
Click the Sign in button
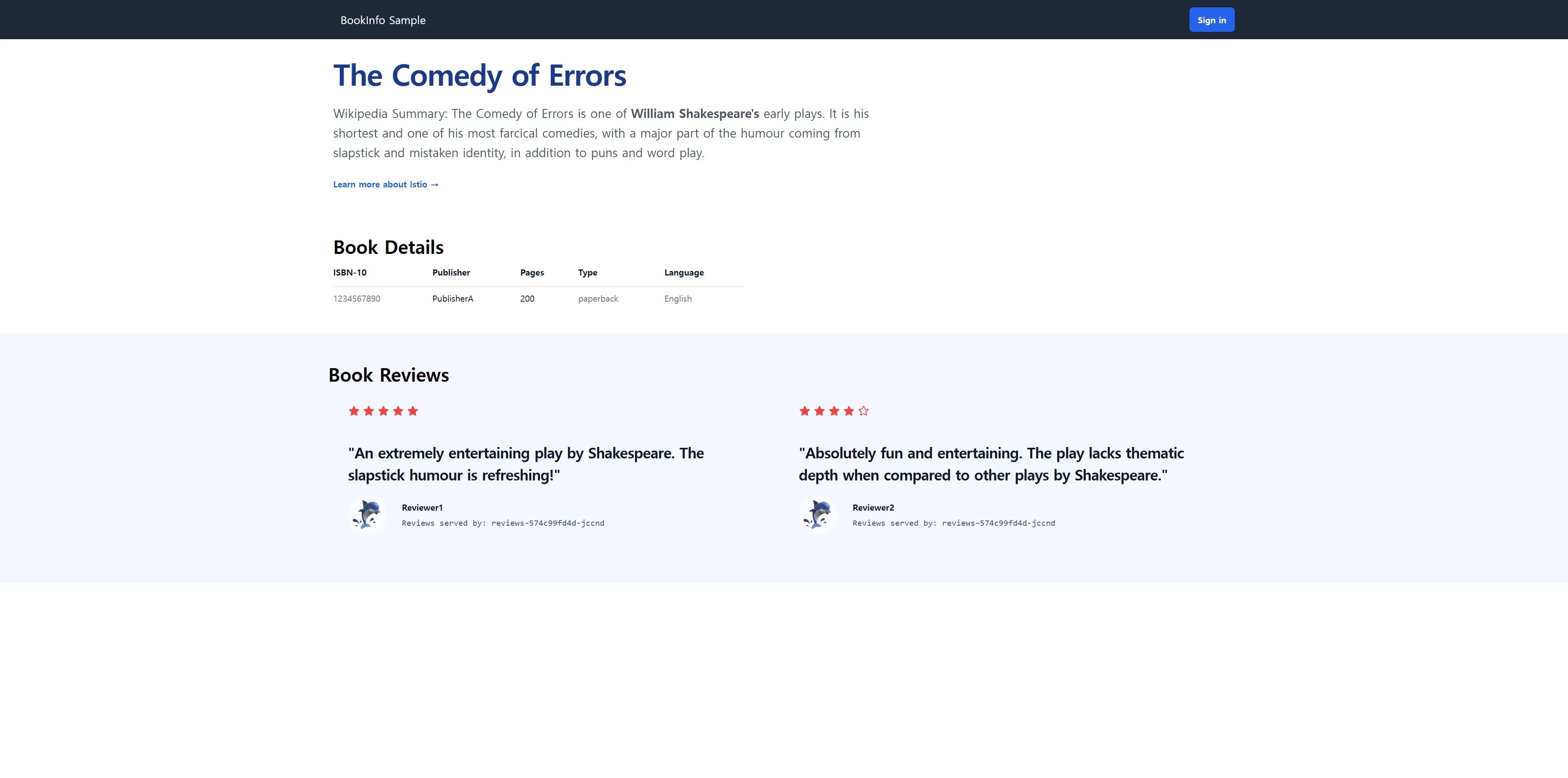(1211, 20)
